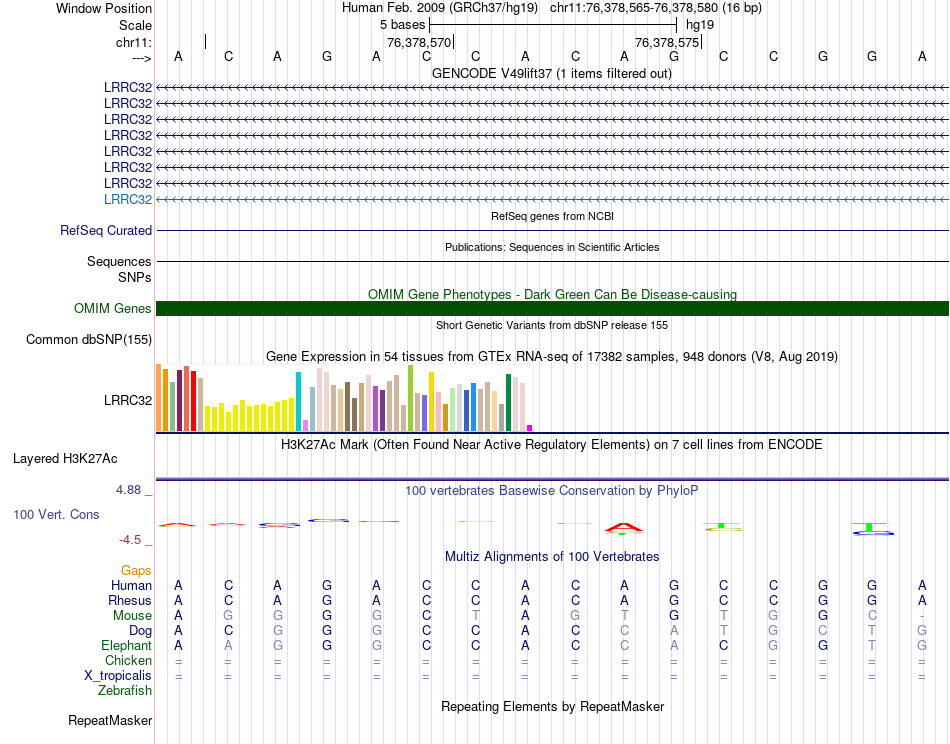Click the Scale label
The height and width of the screenshot is (744, 950).
[x=135, y=25]
